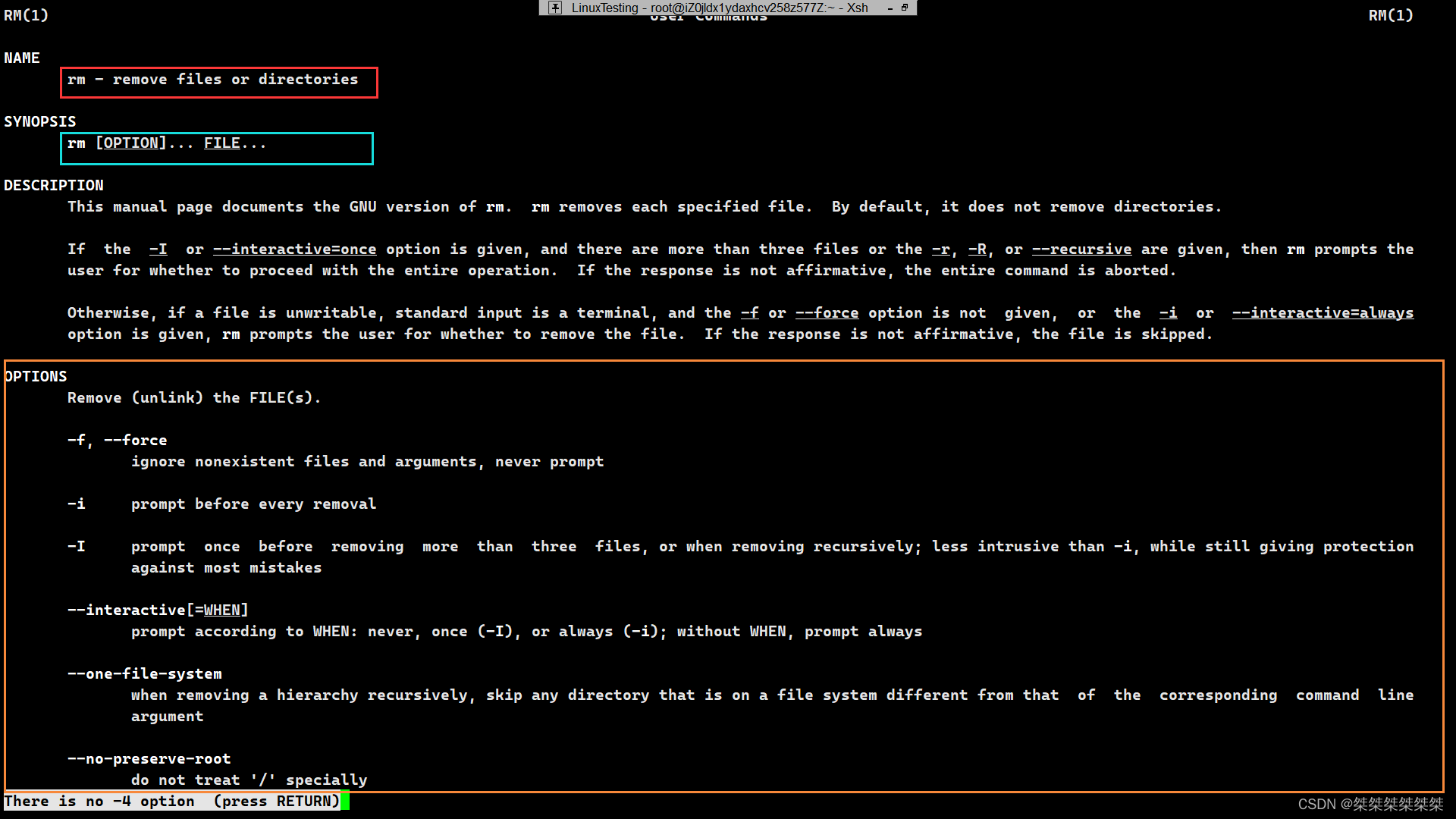Scroll down the manual page content
Image resolution: width=1456 pixels, height=819 pixels.
pyautogui.click(x=172, y=800)
